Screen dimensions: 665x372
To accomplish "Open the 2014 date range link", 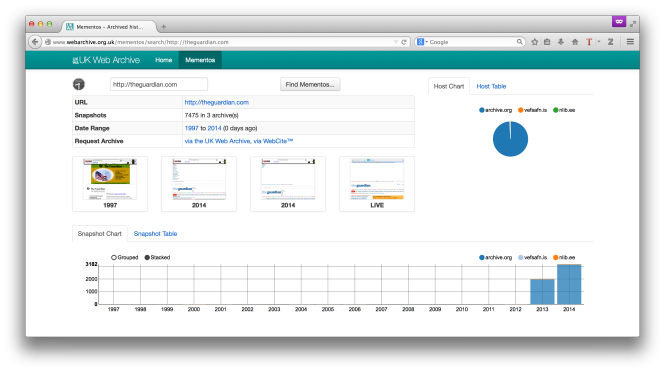I will coord(214,128).
